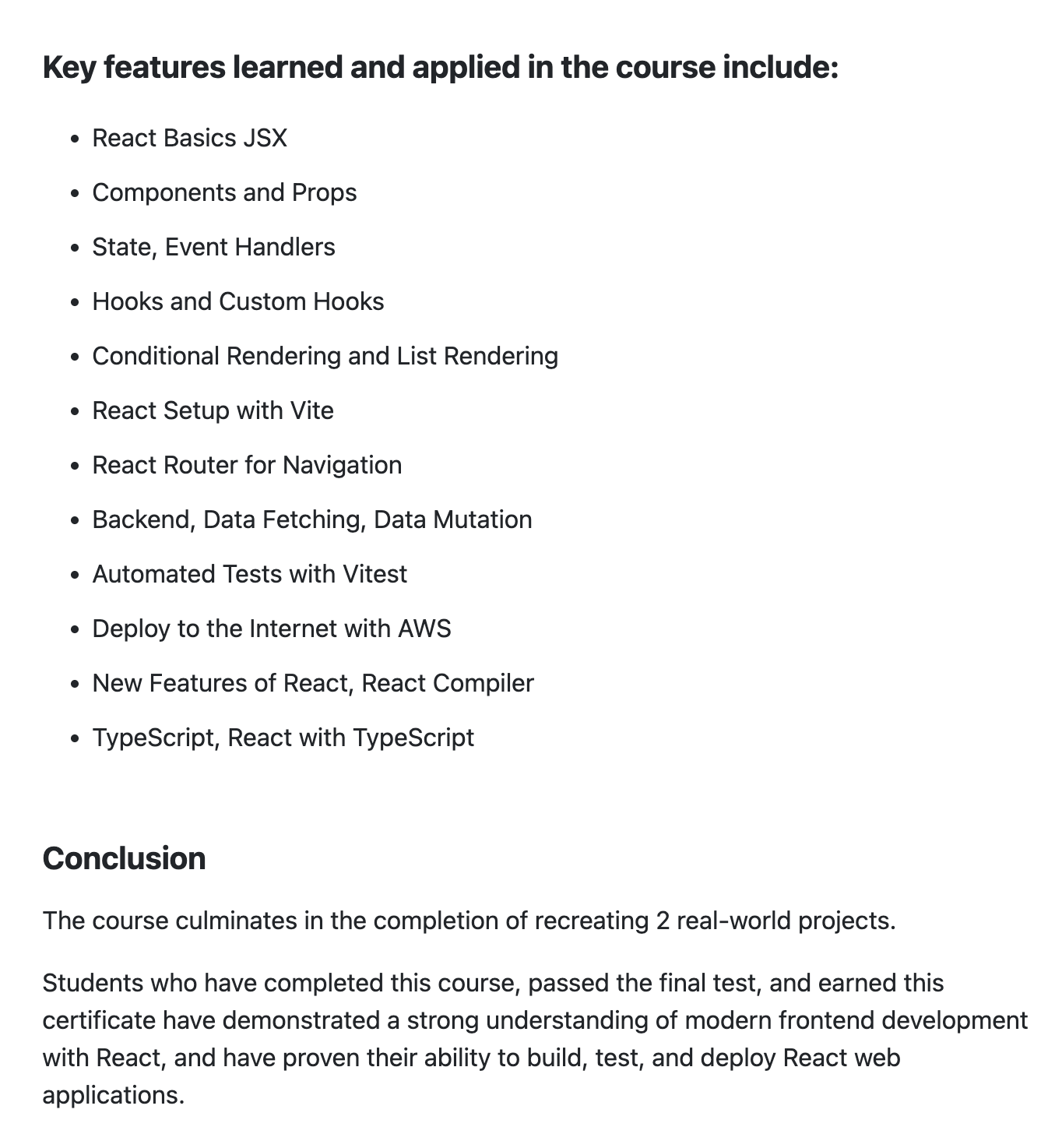Click the bullet before 'TypeScript, React with TypeScript'
This screenshot has width=1048, height=1148.
[75, 739]
